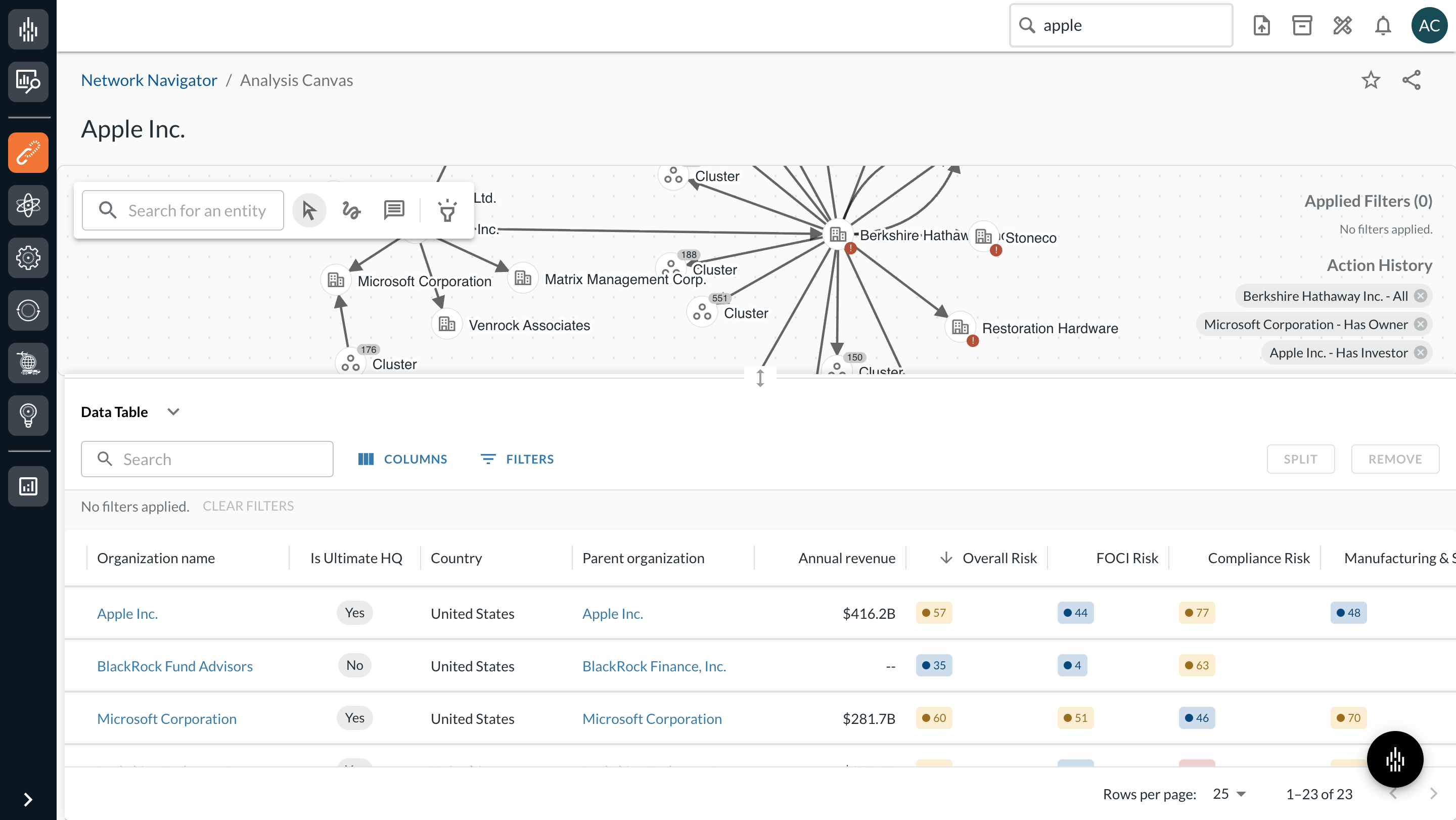Click Apple Inc.'s compliance risk score 77
This screenshot has width=1456, height=820.
(1197, 613)
